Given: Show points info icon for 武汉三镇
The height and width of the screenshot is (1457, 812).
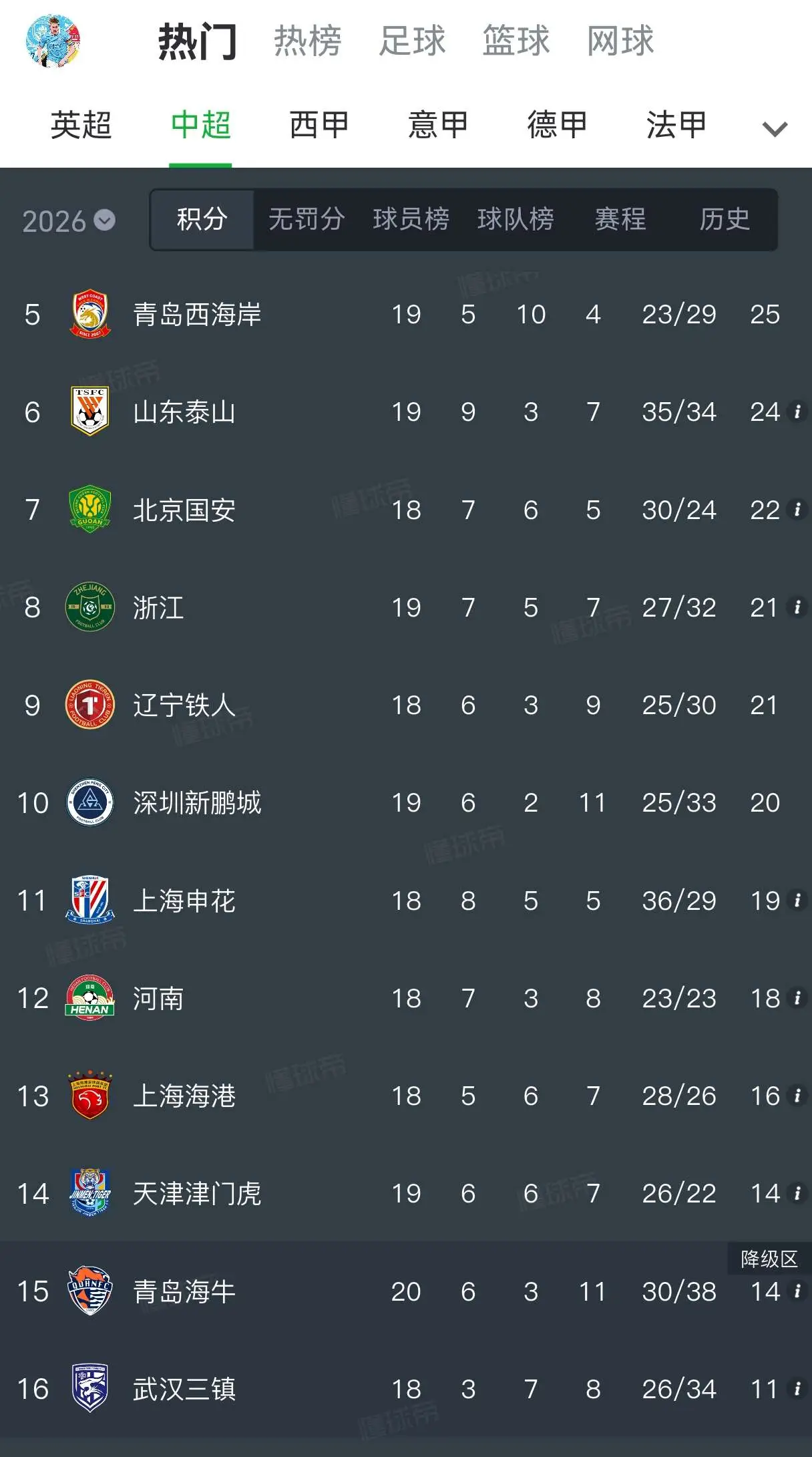Looking at the screenshot, I should coord(797,1389).
